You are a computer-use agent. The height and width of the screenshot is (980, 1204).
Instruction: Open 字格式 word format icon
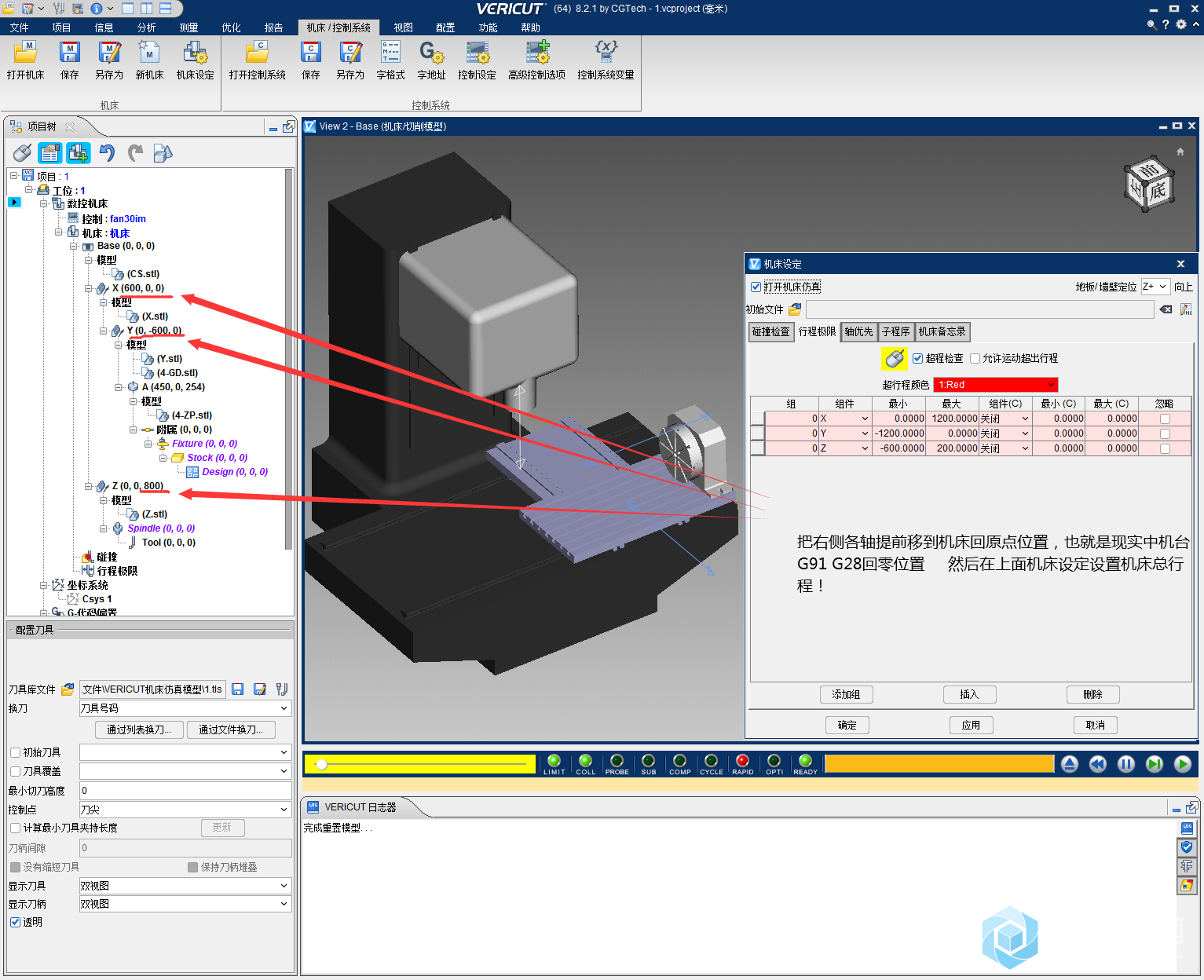[390, 60]
